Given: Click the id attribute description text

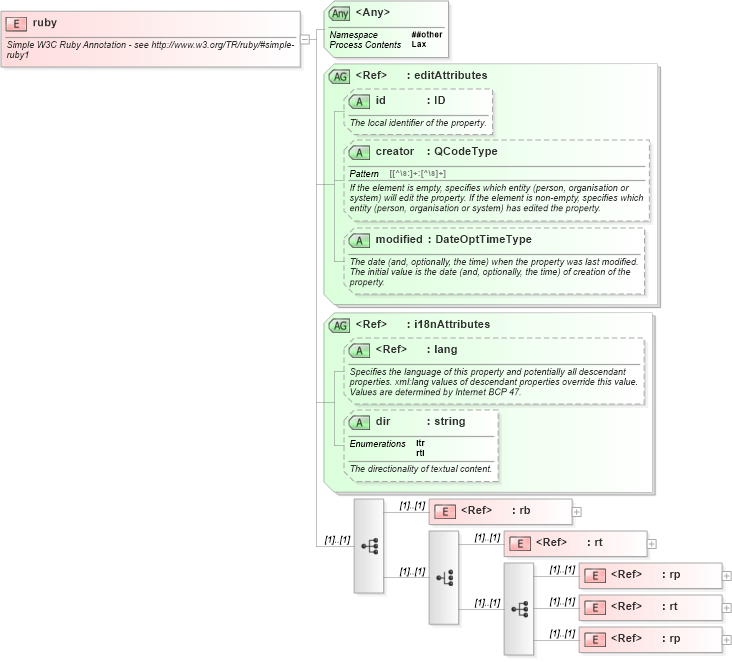Looking at the screenshot, I should click(418, 123).
